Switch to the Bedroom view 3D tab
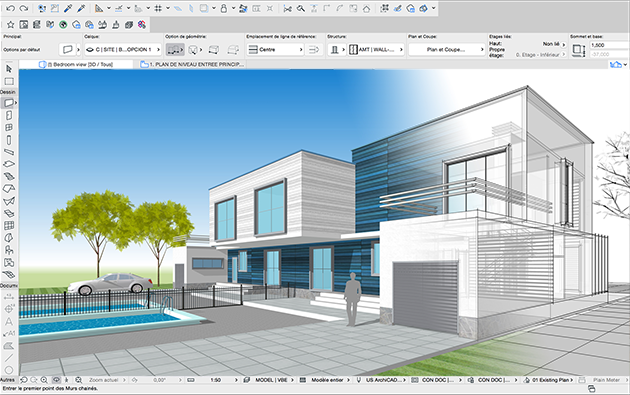Image resolution: width=630 pixels, height=395 pixels. point(76,64)
